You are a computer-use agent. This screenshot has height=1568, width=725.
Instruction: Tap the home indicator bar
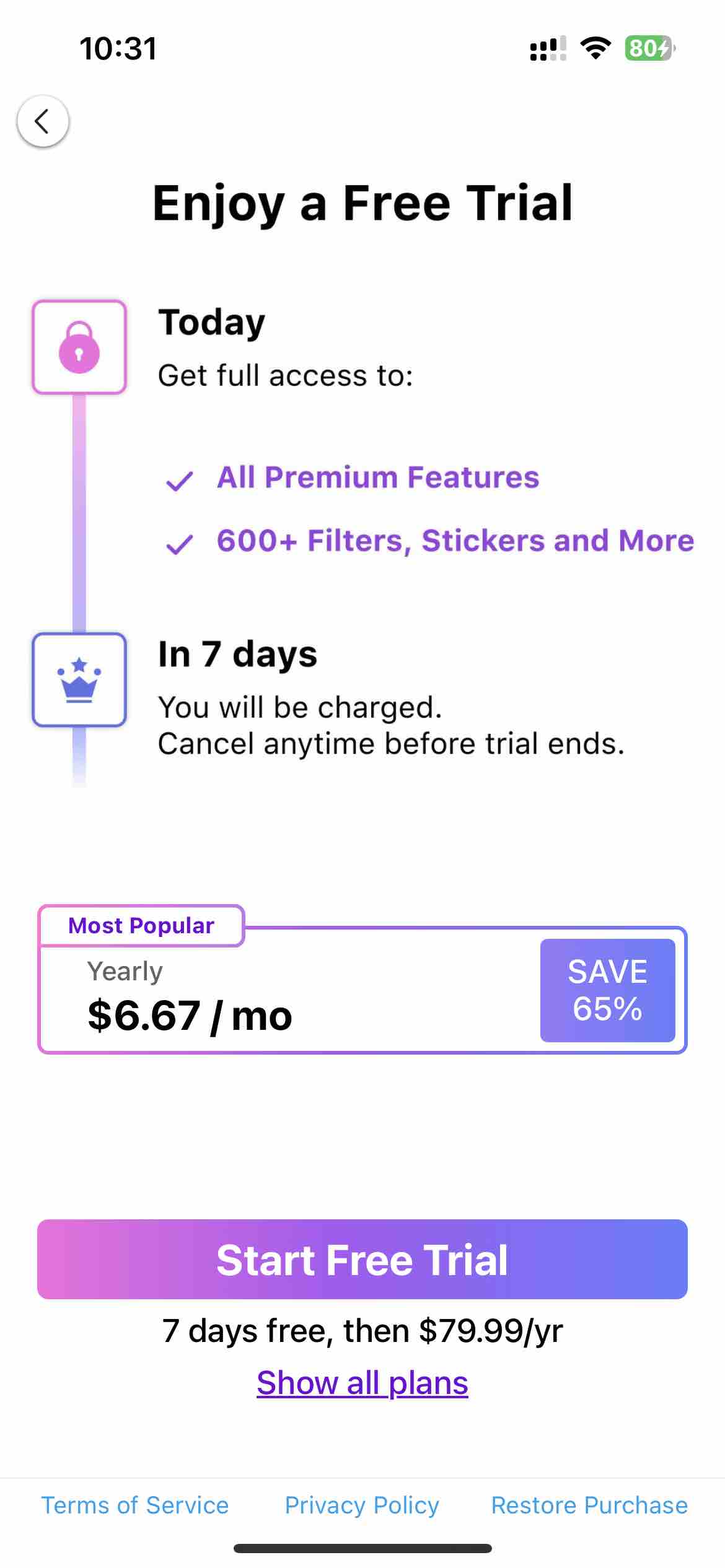[x=362, y=1548]
